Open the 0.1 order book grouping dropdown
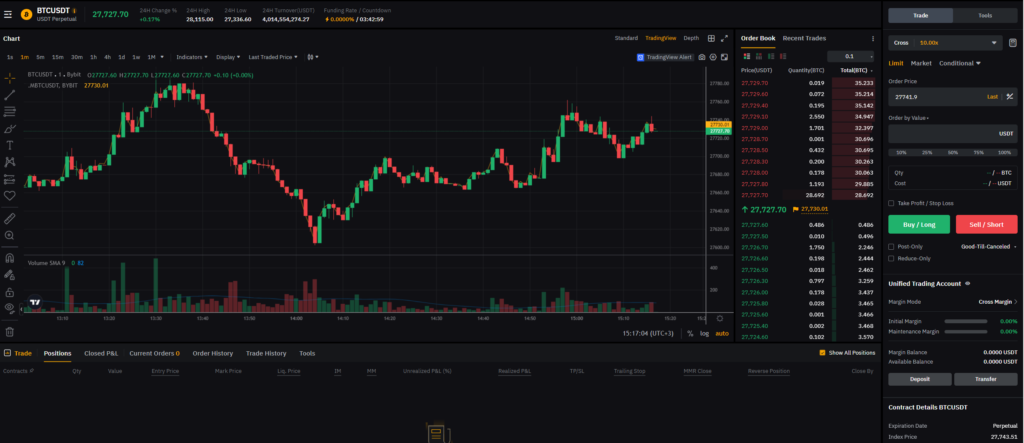 coord(850,57)
